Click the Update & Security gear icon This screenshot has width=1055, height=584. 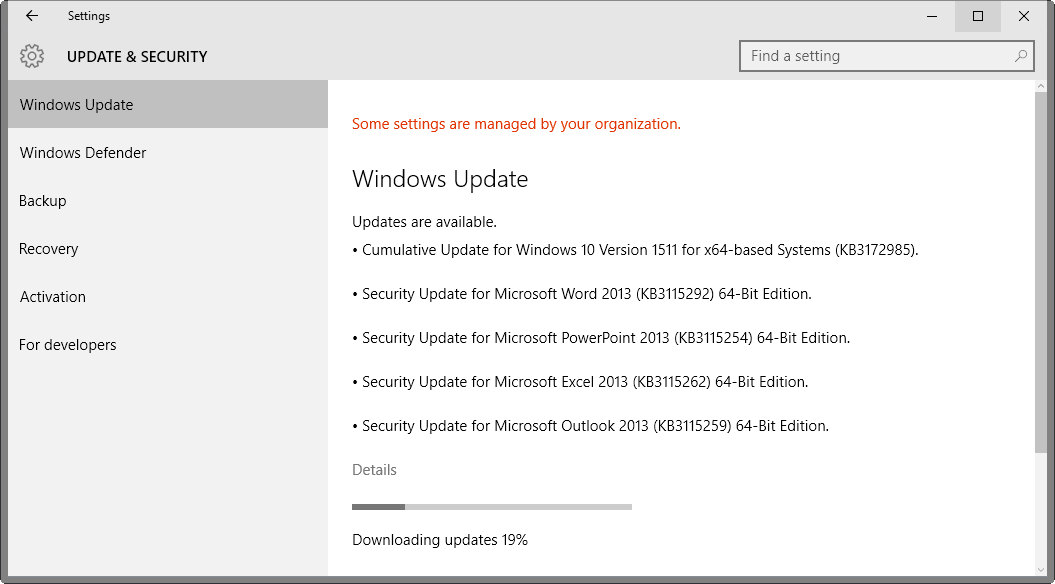32,57
